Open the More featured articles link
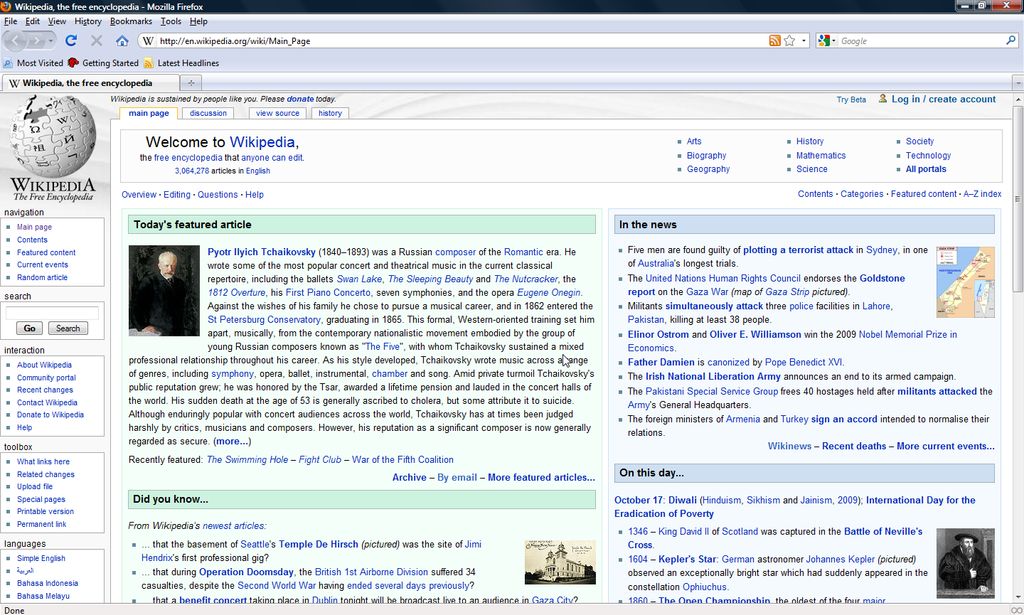The width and height of the screenshot is (1024, 615). [541, 477]
